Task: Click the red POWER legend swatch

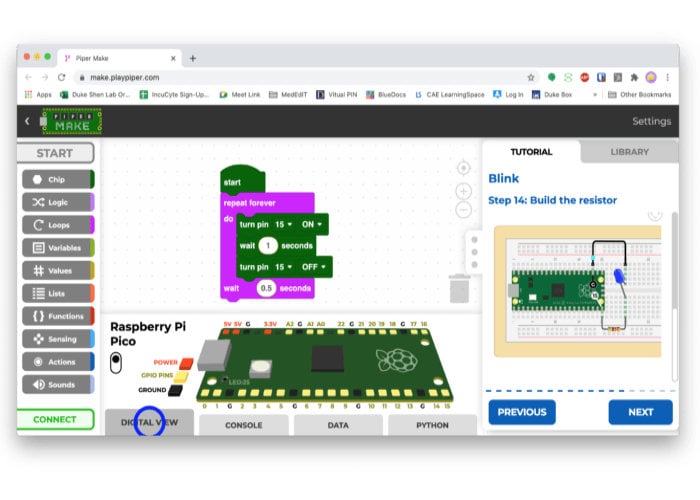Action: tap(186, 363)
